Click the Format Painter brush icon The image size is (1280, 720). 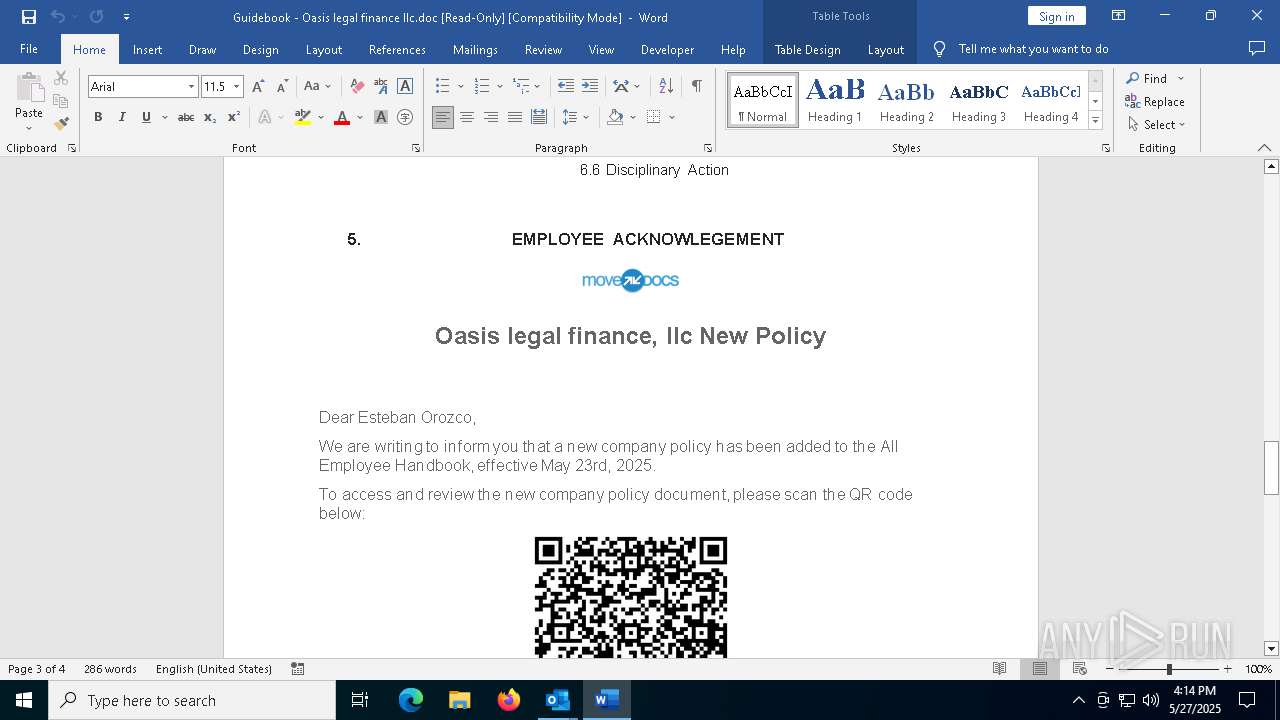[x=61, y=125]
